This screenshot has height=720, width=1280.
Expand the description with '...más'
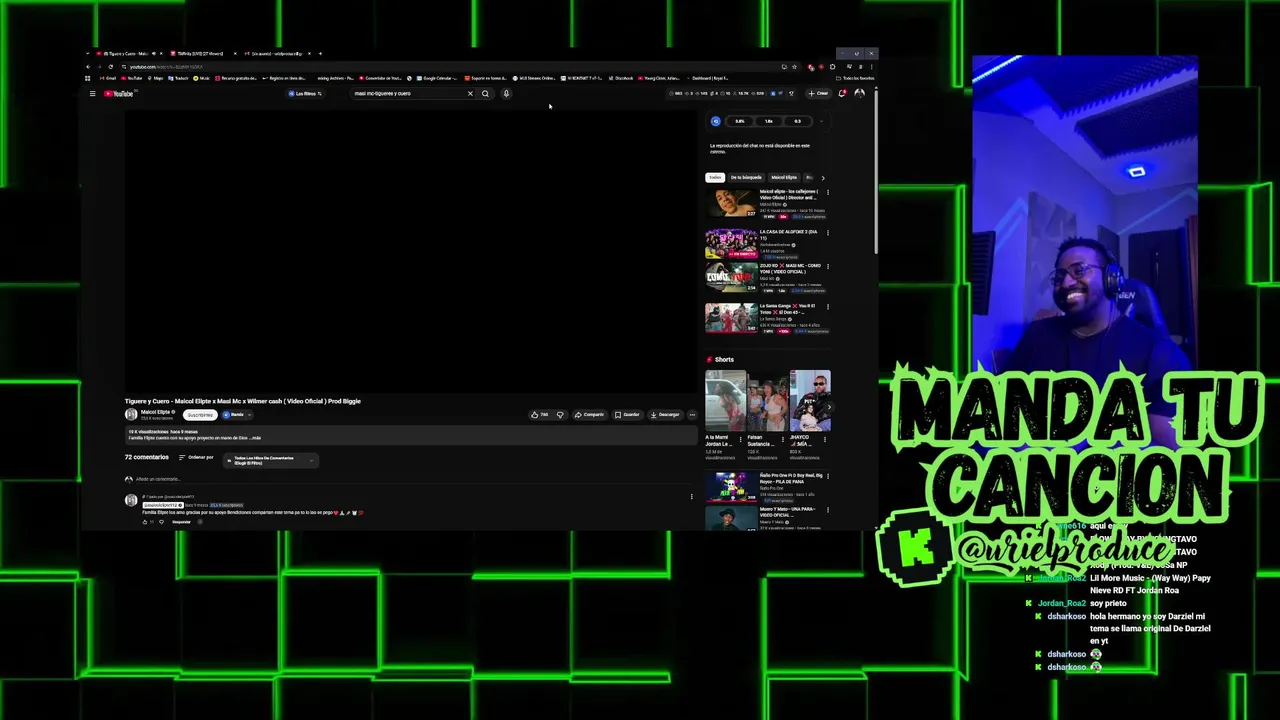(255, 438)
